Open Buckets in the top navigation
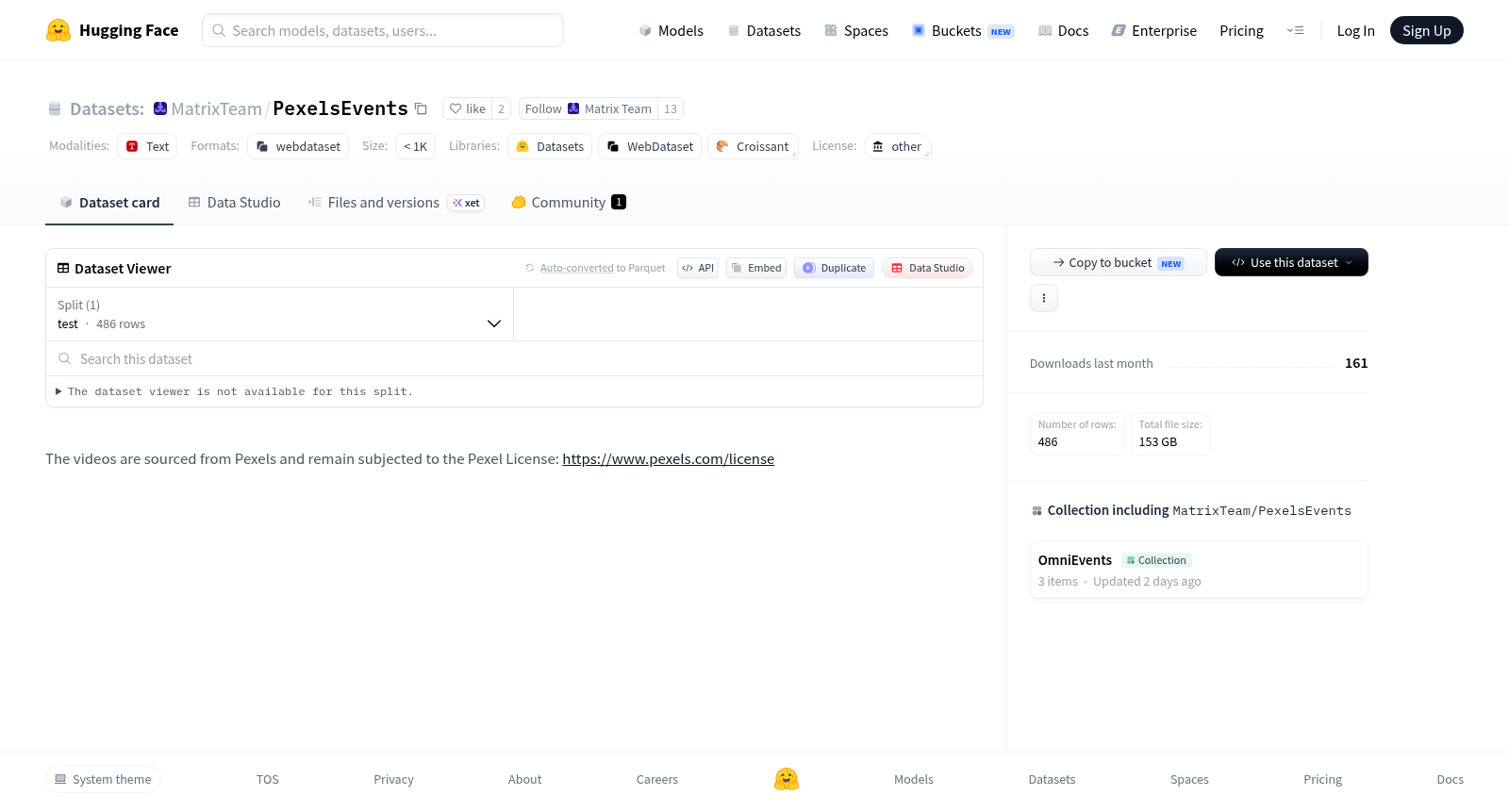This screenshot has height=812, width=1509. [963, 31]
